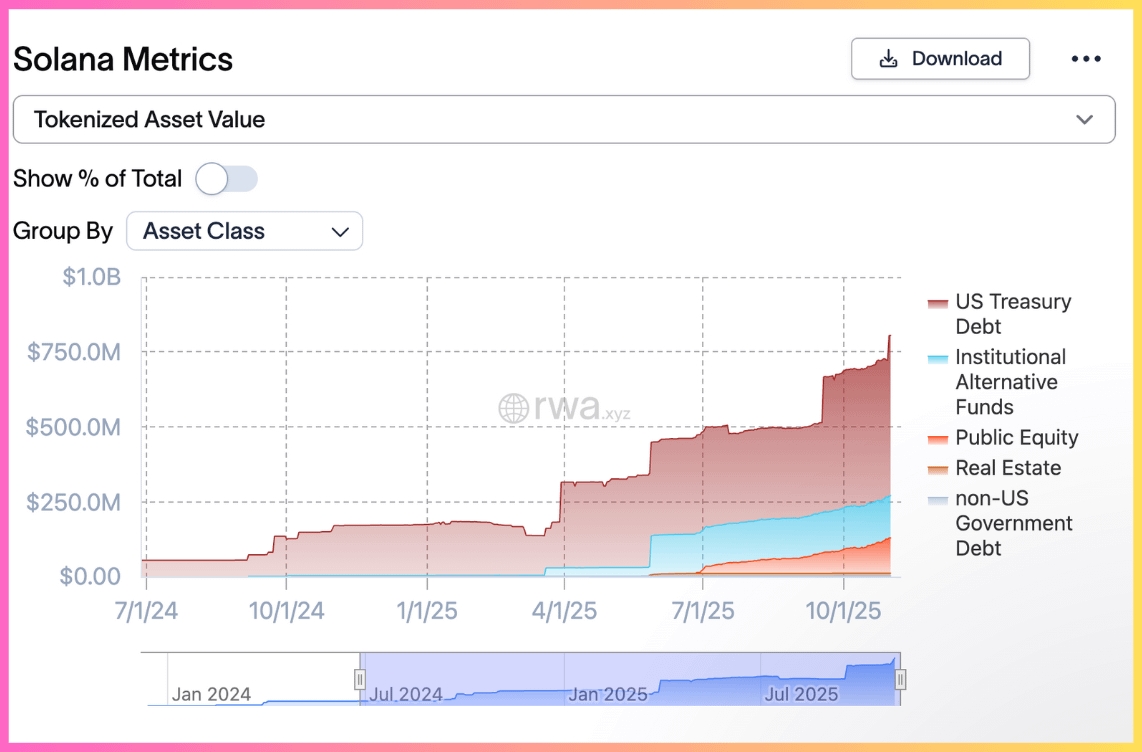
Task: Enable the Show % of Total toggle
Action: [227, 179]
